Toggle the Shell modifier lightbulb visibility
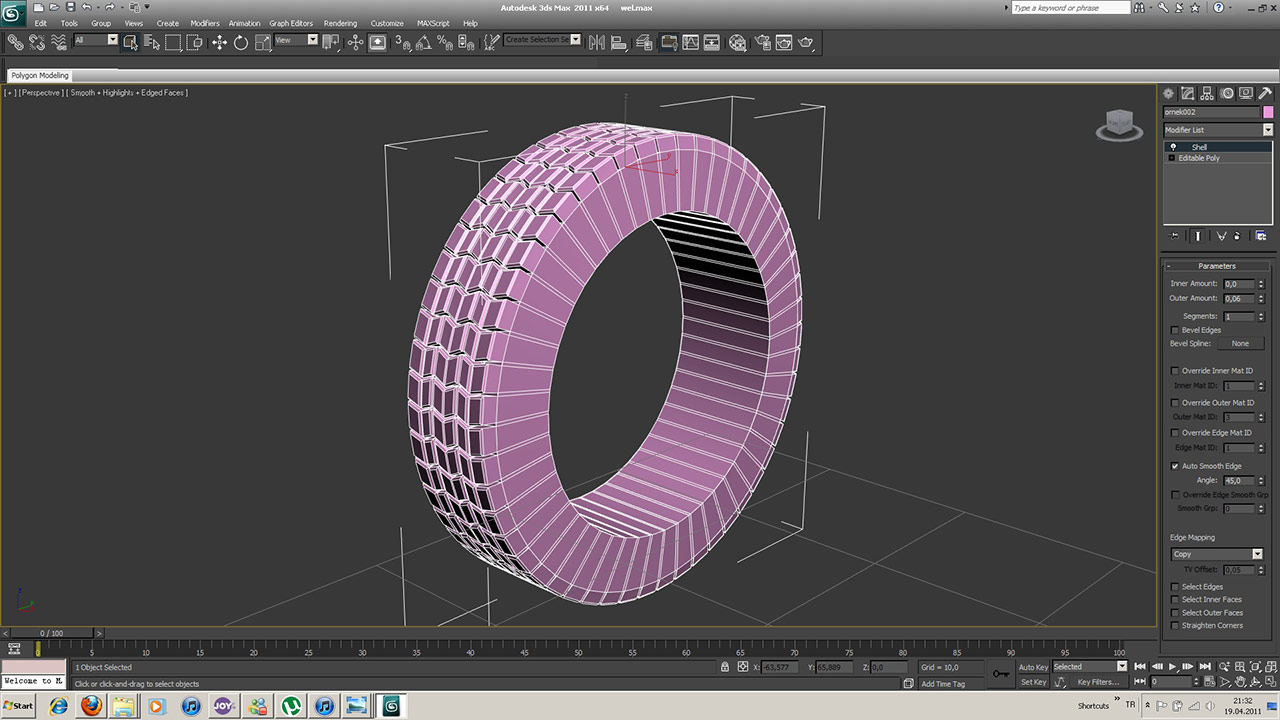 1173,147
